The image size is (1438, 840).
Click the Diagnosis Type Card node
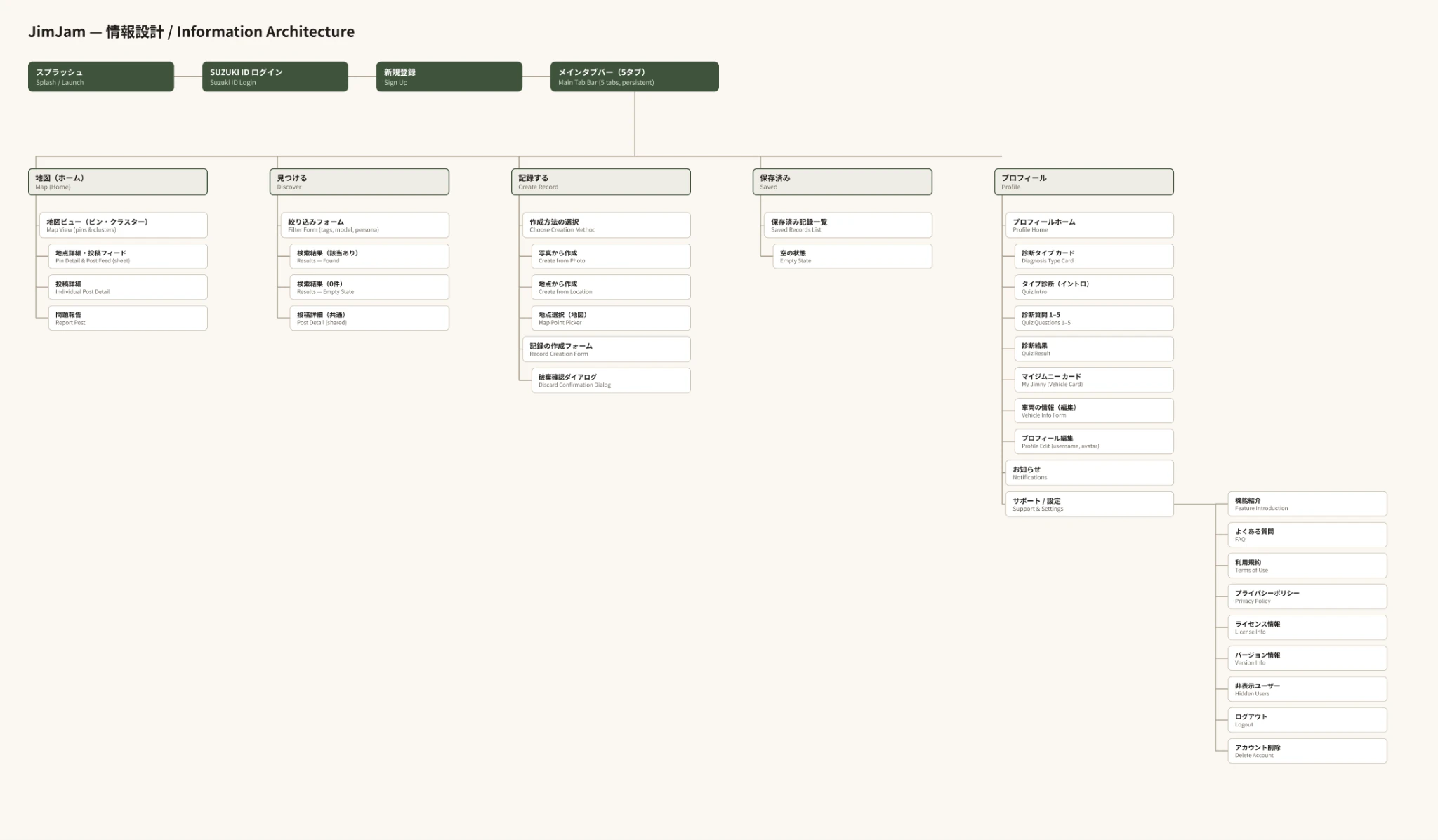pyautogui.click(x=1094, y=256)
